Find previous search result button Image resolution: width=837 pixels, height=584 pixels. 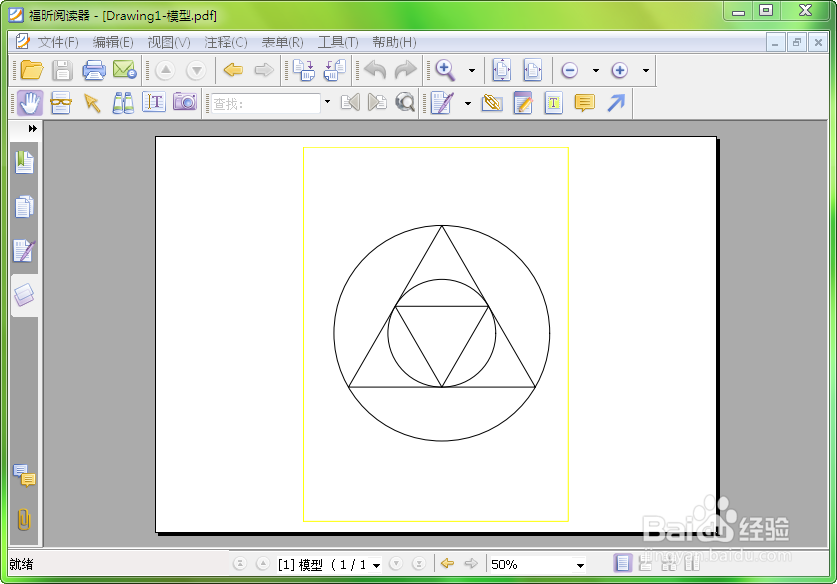click(x=350, y=102)
